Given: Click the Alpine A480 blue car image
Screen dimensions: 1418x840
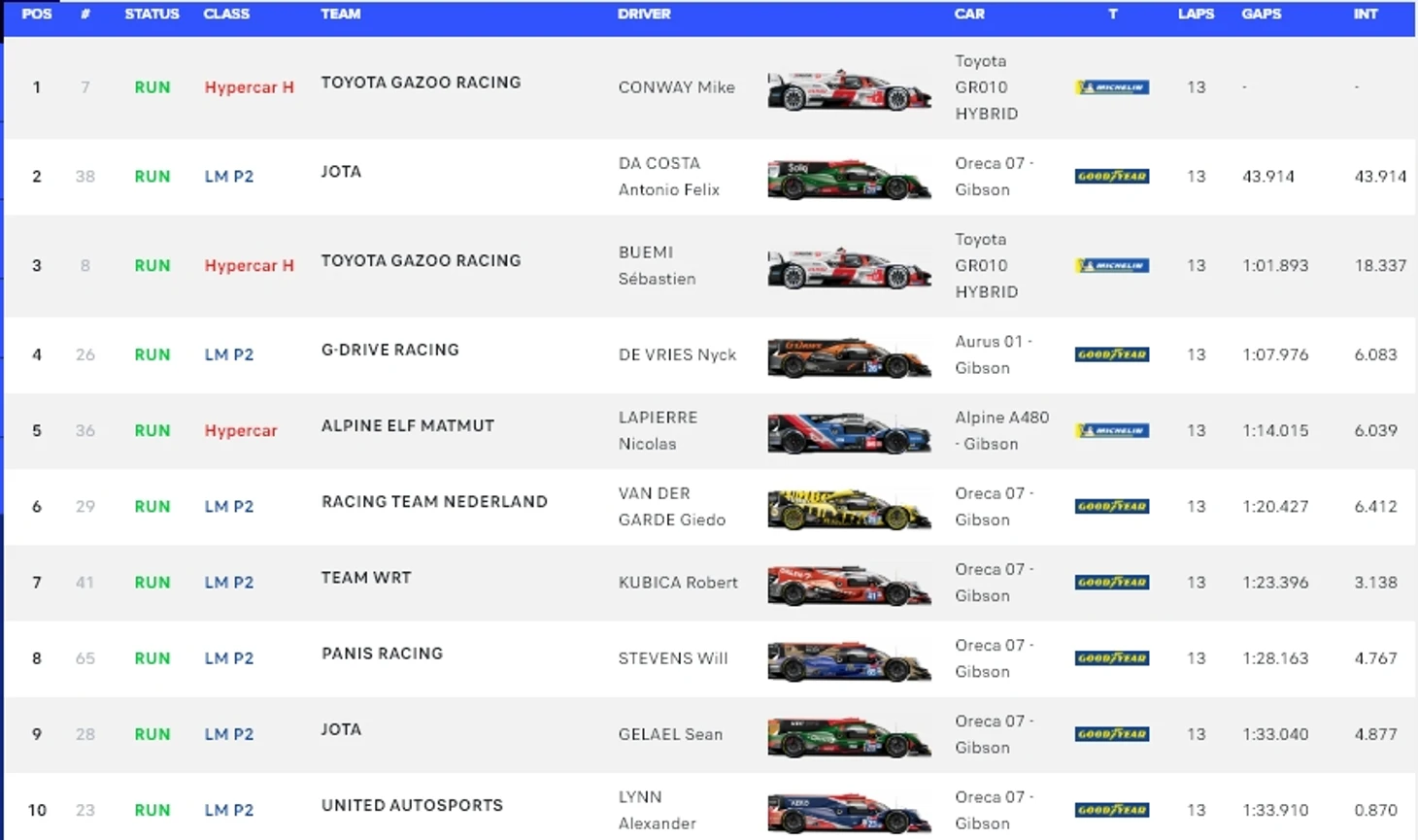Looking at the screenshot, I should pyautogui.click(x=849, y=432).
